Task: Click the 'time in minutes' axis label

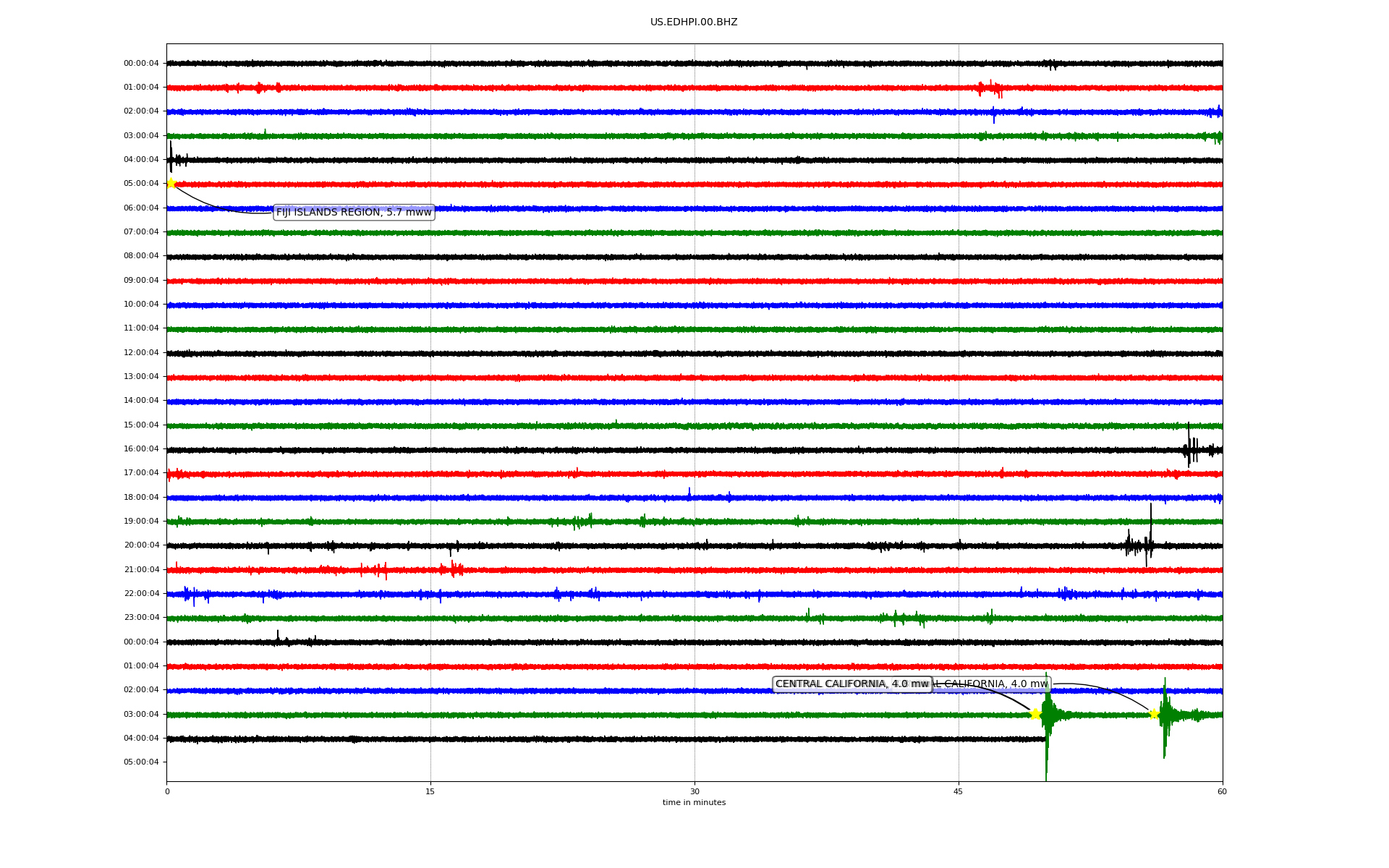Action: (x=693, y=802)
